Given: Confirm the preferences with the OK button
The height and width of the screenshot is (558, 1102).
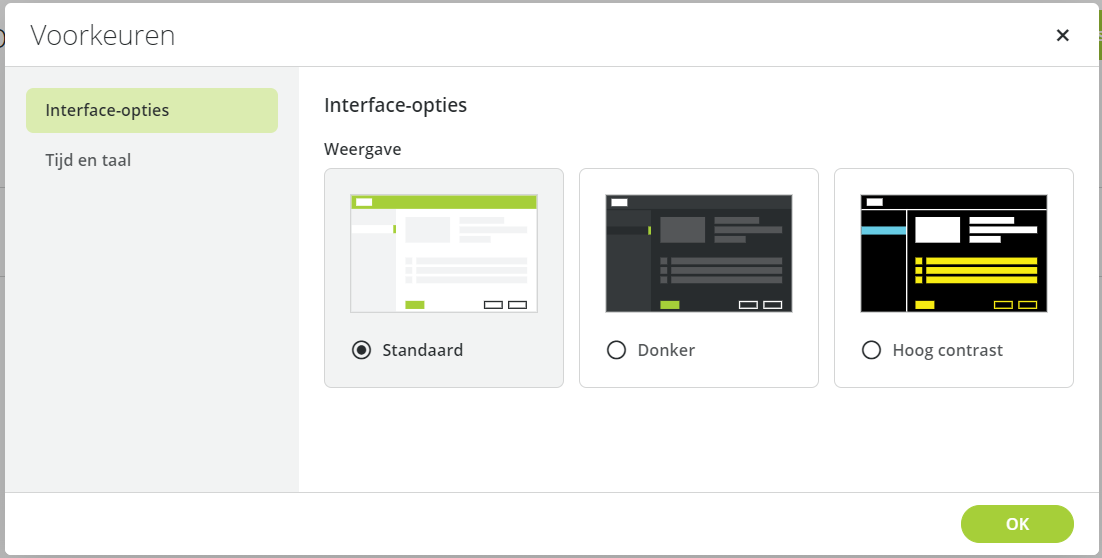Looking at the screenshot, I should tap(1017, 524).
